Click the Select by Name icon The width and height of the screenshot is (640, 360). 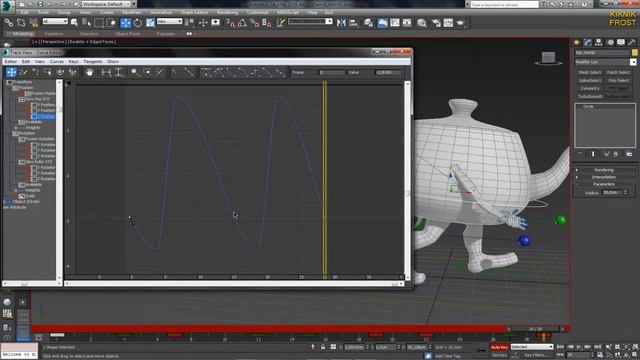point(87,23)
